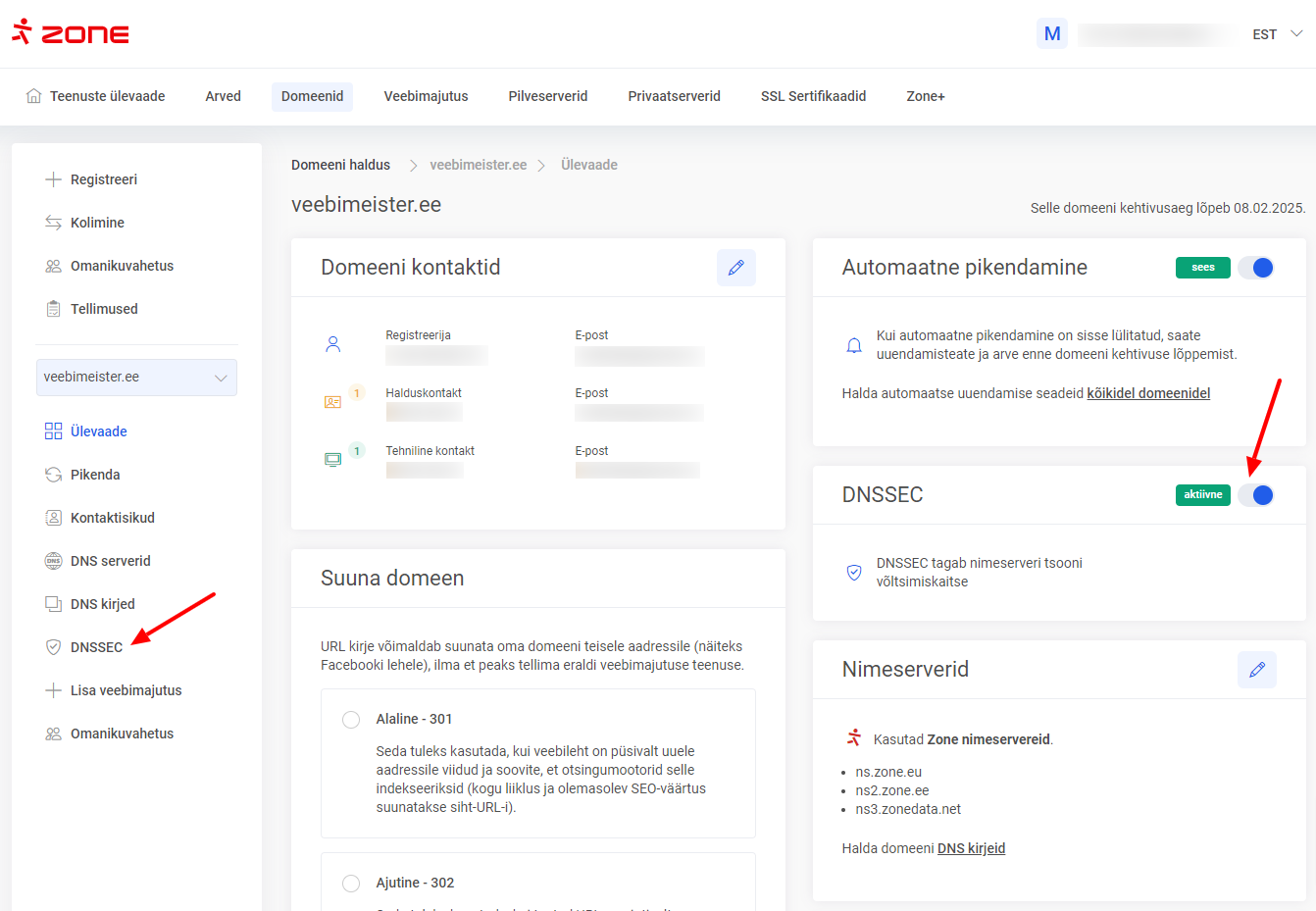Go to SSL Sertifikaadid tab
Image resolution: width=1316 pixels, height=911 pixels.
click(813, 96)
